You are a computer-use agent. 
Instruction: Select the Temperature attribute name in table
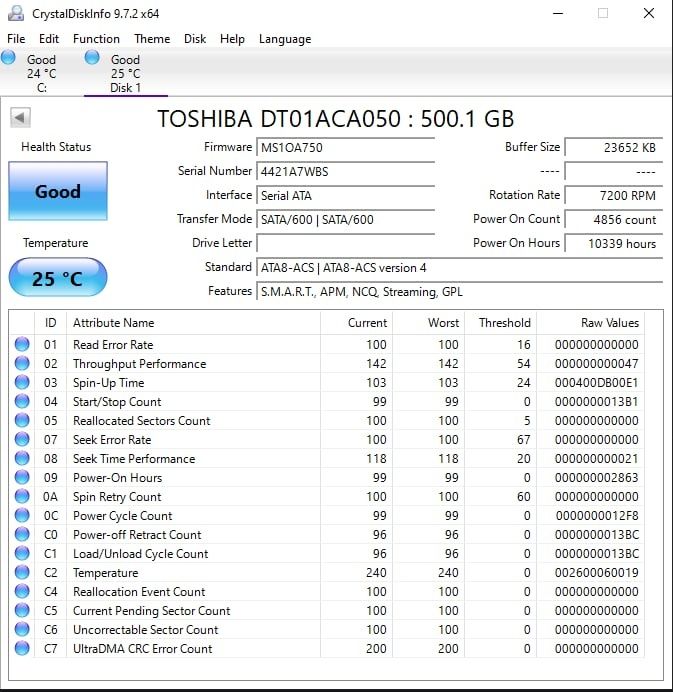tap(105, 572)
